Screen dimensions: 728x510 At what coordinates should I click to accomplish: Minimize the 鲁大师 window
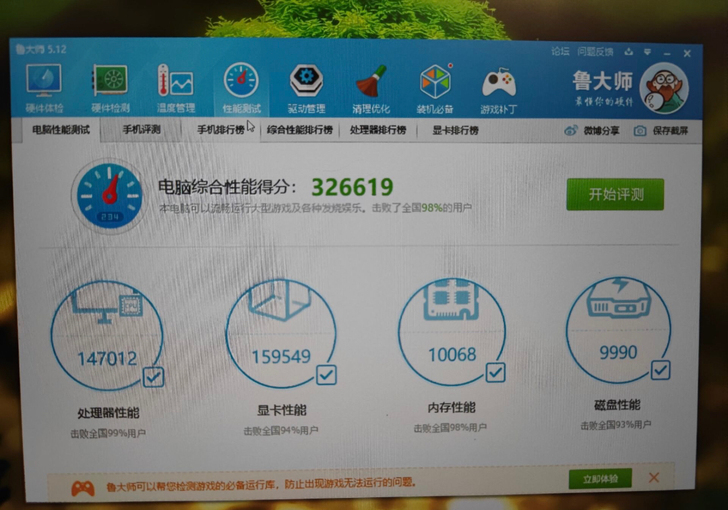click(667, 54)
